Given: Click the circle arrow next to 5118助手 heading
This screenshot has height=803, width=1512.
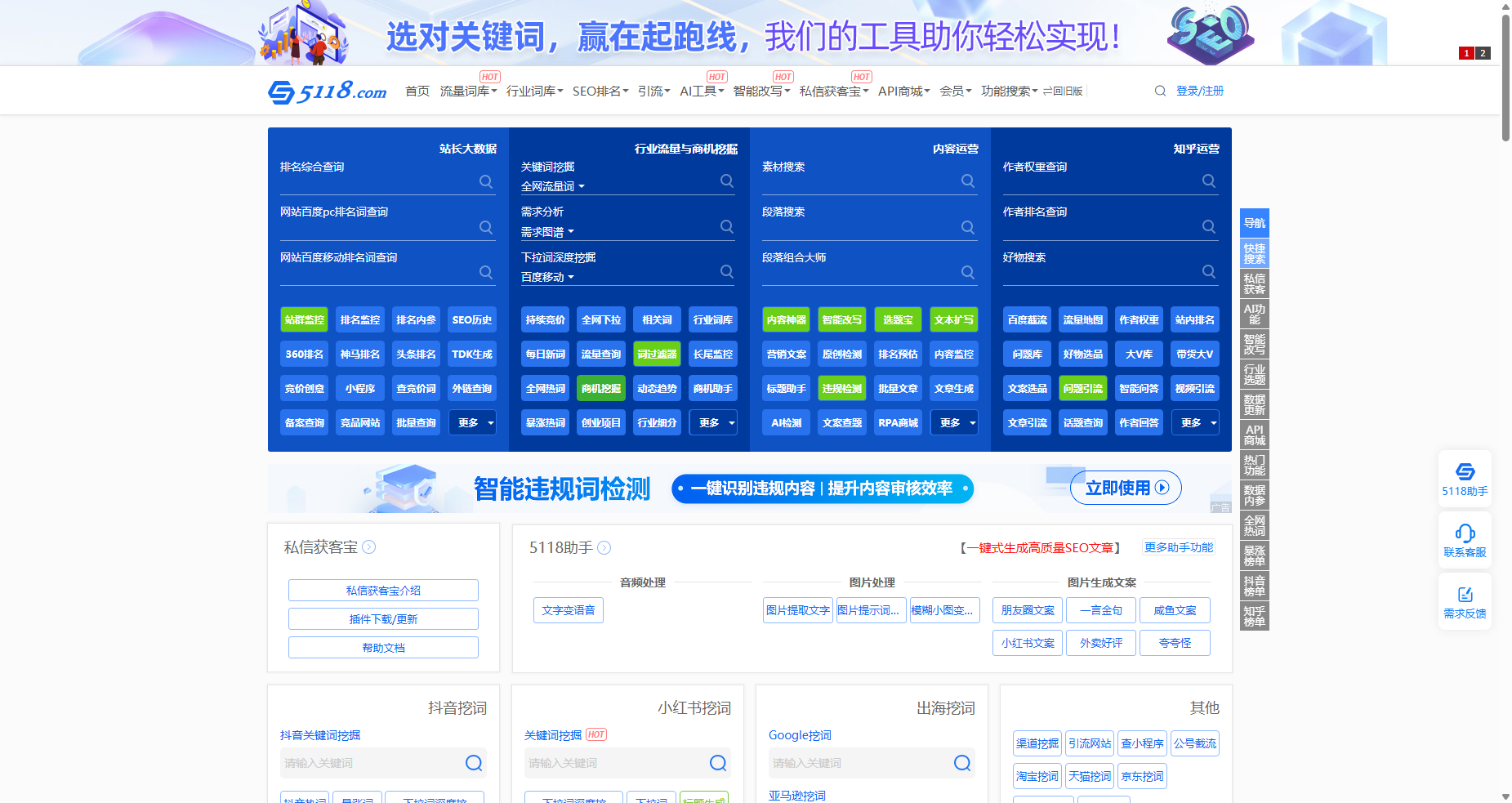Looking at the screenshot, I should [604, 548].
